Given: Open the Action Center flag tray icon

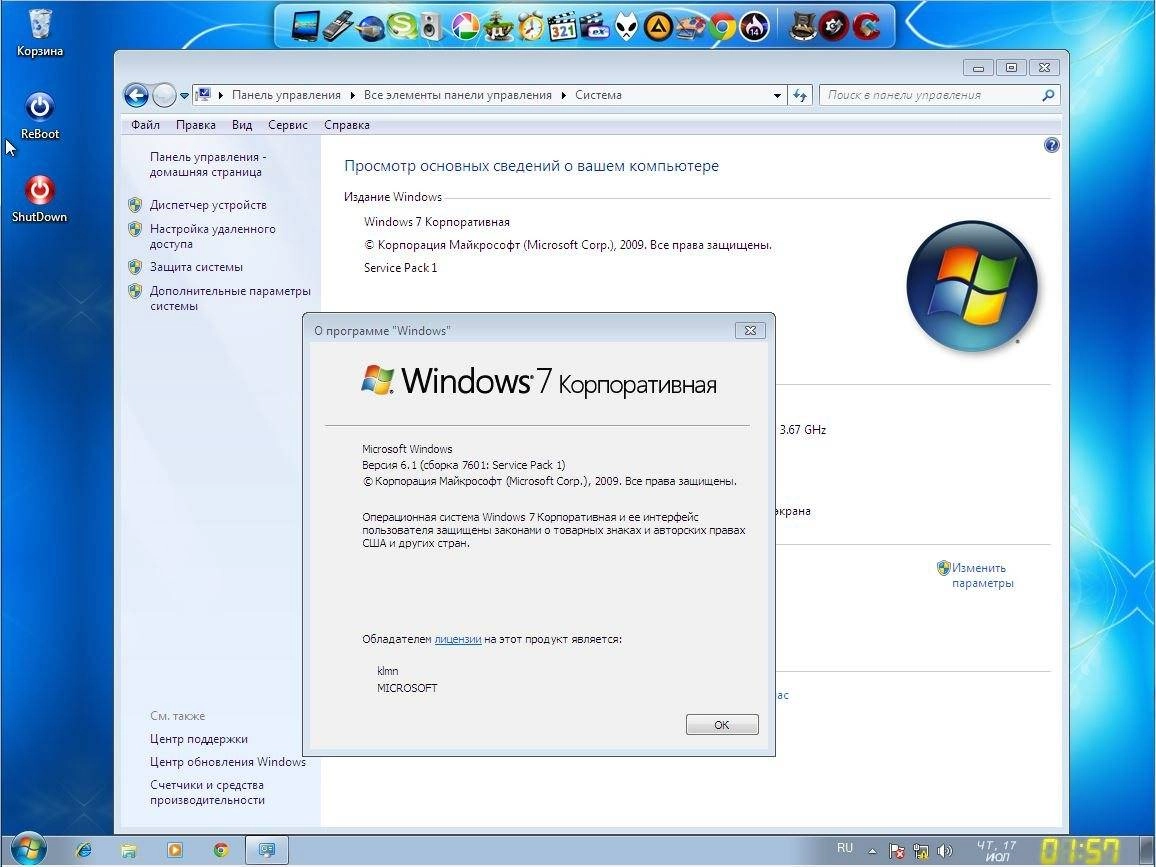Looking at the screenshot, I should click(x=896, y=852).
